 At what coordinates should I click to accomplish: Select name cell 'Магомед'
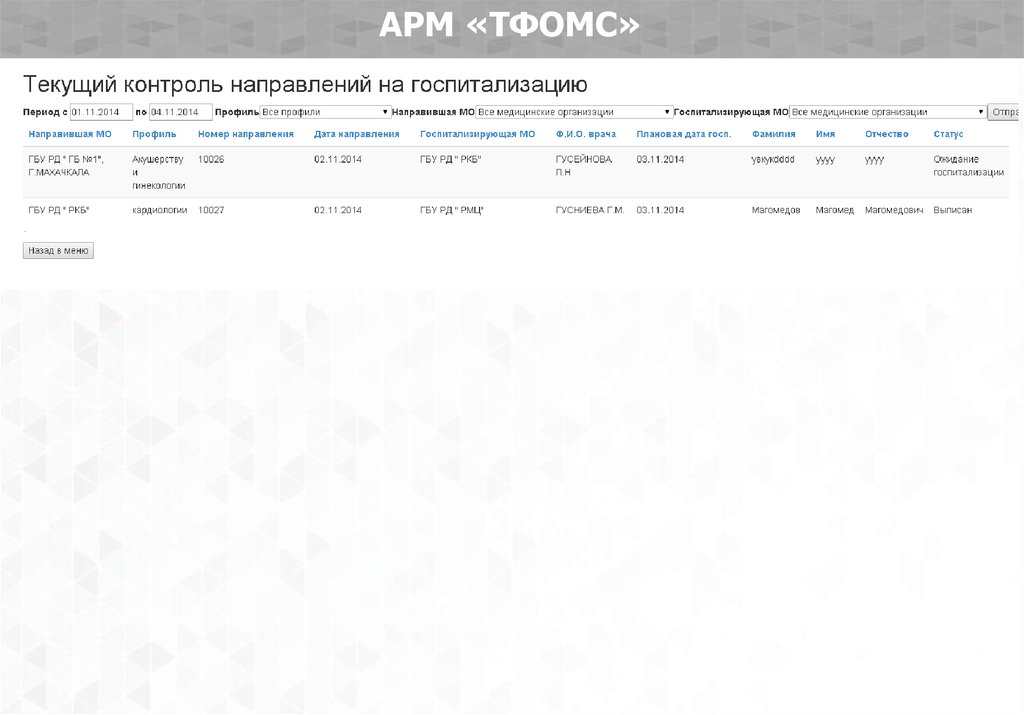[835, 210]
